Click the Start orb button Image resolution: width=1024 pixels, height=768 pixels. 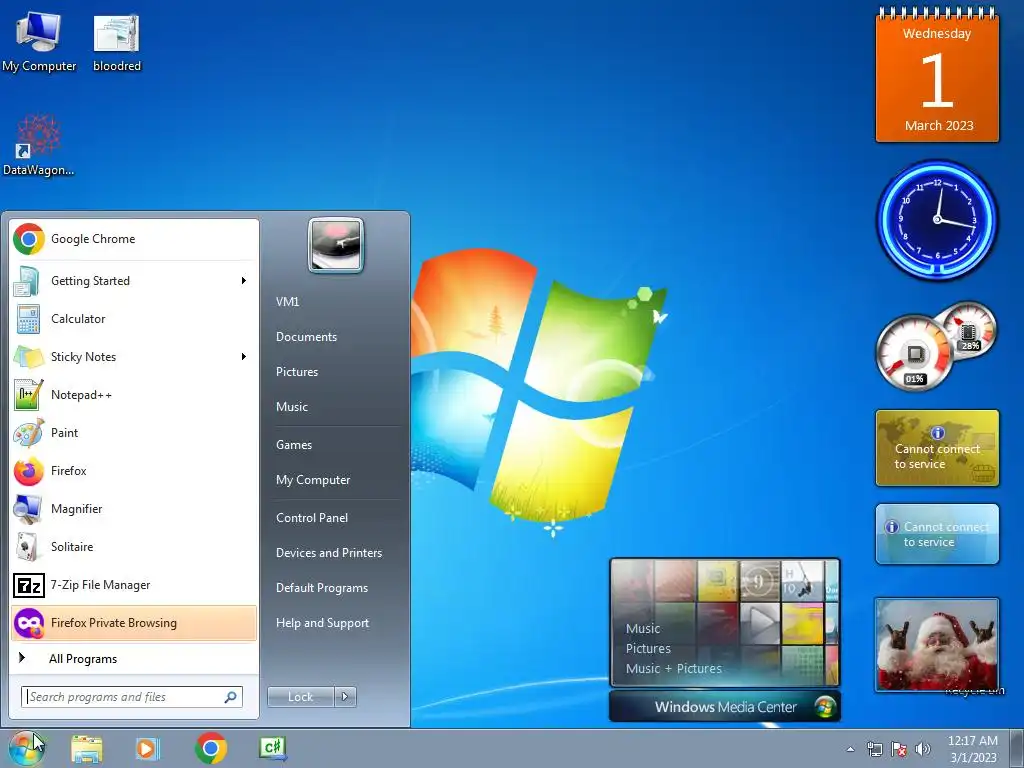[x=27, y=748]
